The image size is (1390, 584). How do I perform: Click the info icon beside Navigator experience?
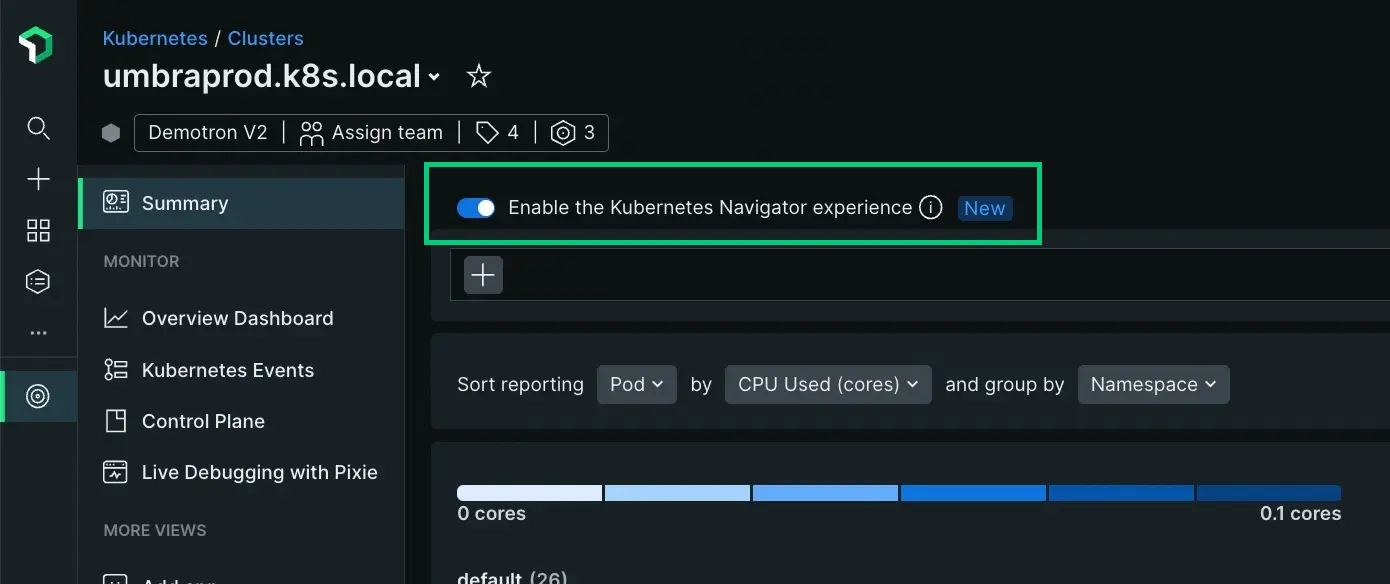click(930, 208)
